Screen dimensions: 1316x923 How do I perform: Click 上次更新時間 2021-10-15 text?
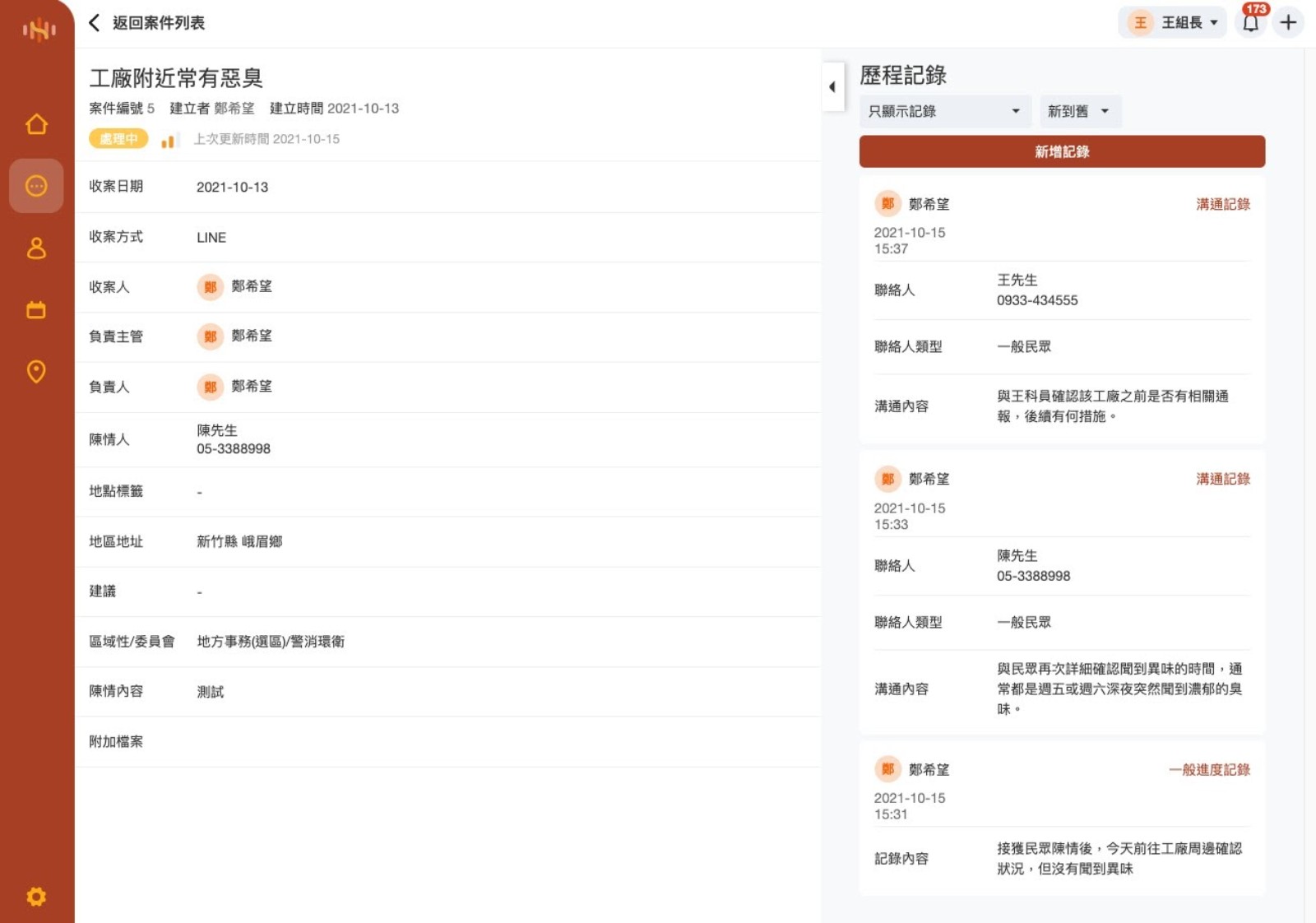pos(266,140)
